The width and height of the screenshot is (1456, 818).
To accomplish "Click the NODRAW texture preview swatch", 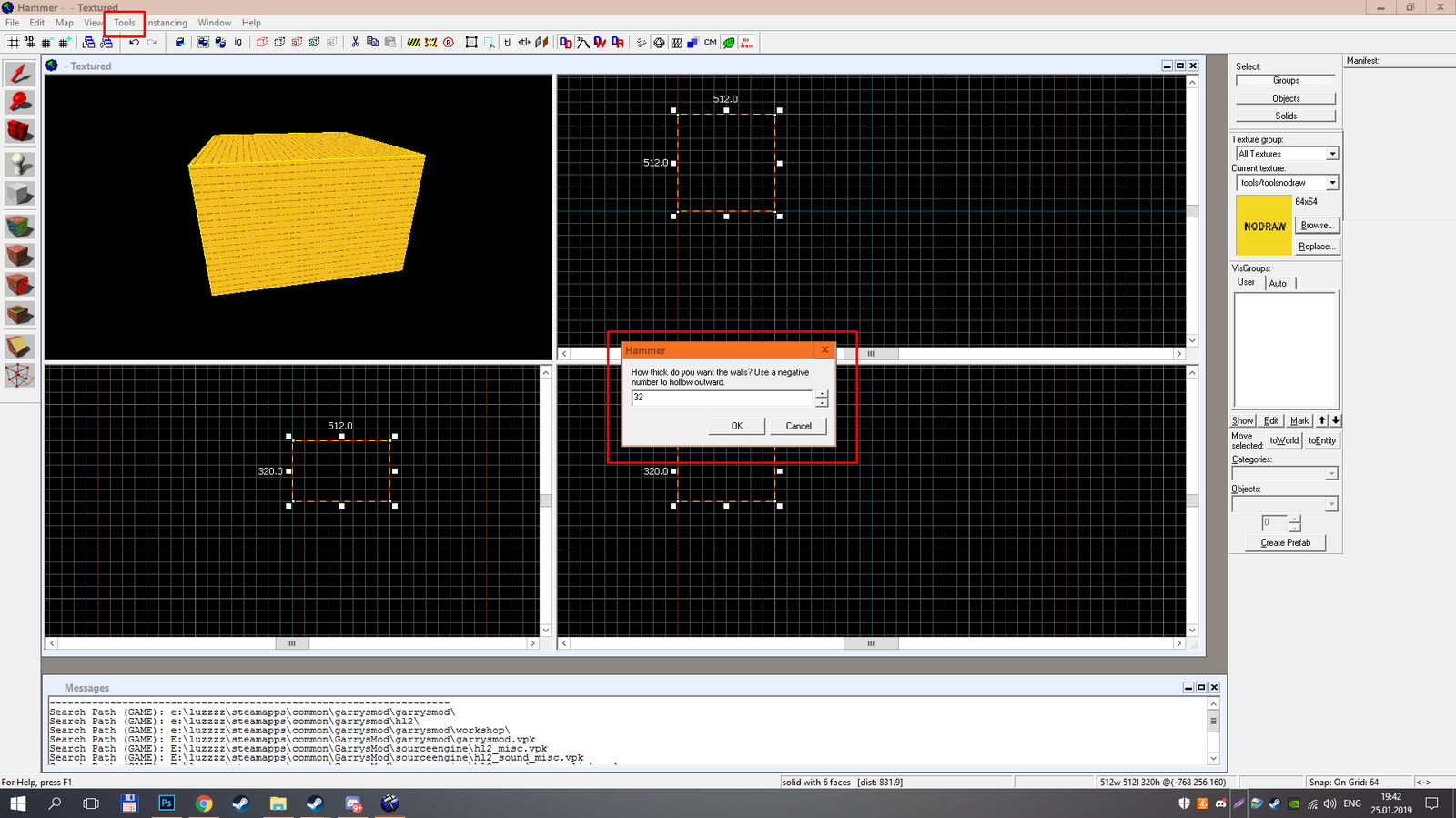I will tap(1263, 226).
